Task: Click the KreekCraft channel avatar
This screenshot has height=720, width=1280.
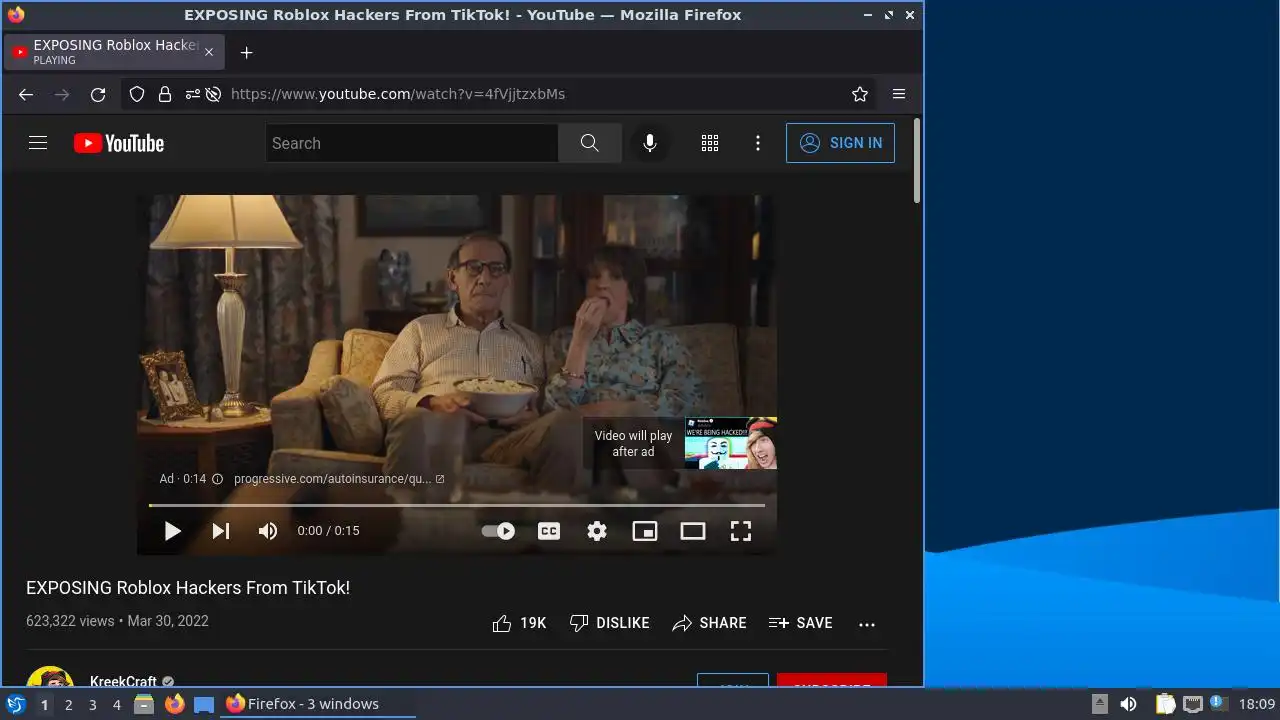Action: tap(50, 677)
